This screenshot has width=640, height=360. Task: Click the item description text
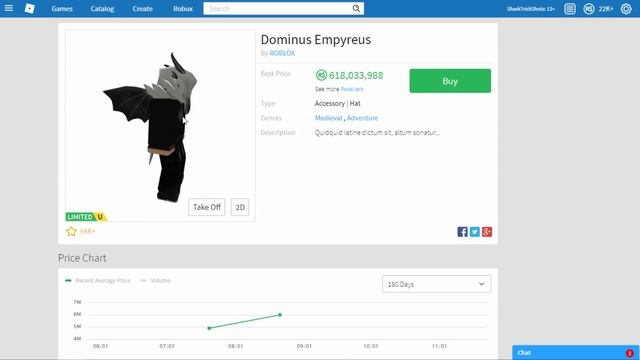[377, 133]
